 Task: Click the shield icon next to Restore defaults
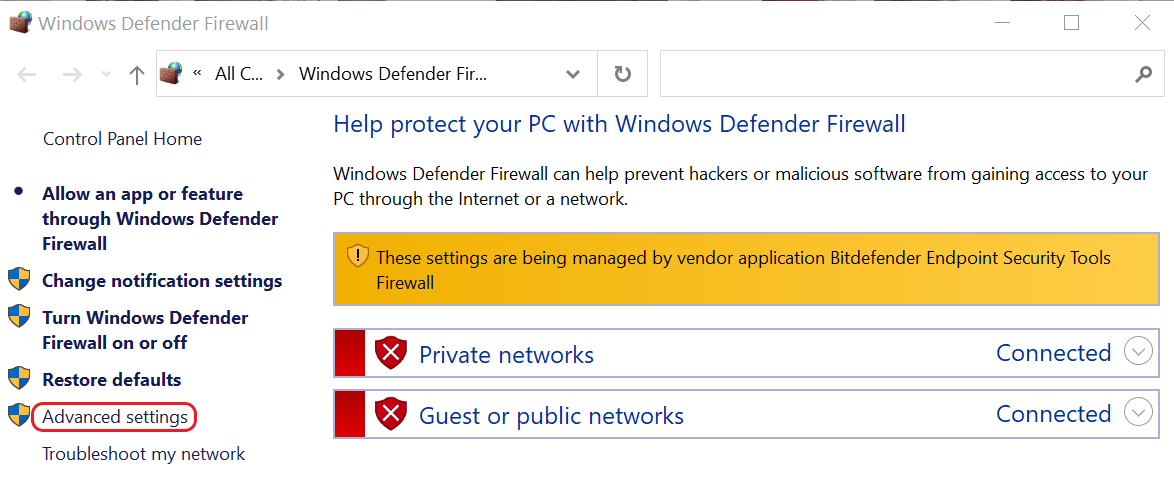[x=19, y=378]
